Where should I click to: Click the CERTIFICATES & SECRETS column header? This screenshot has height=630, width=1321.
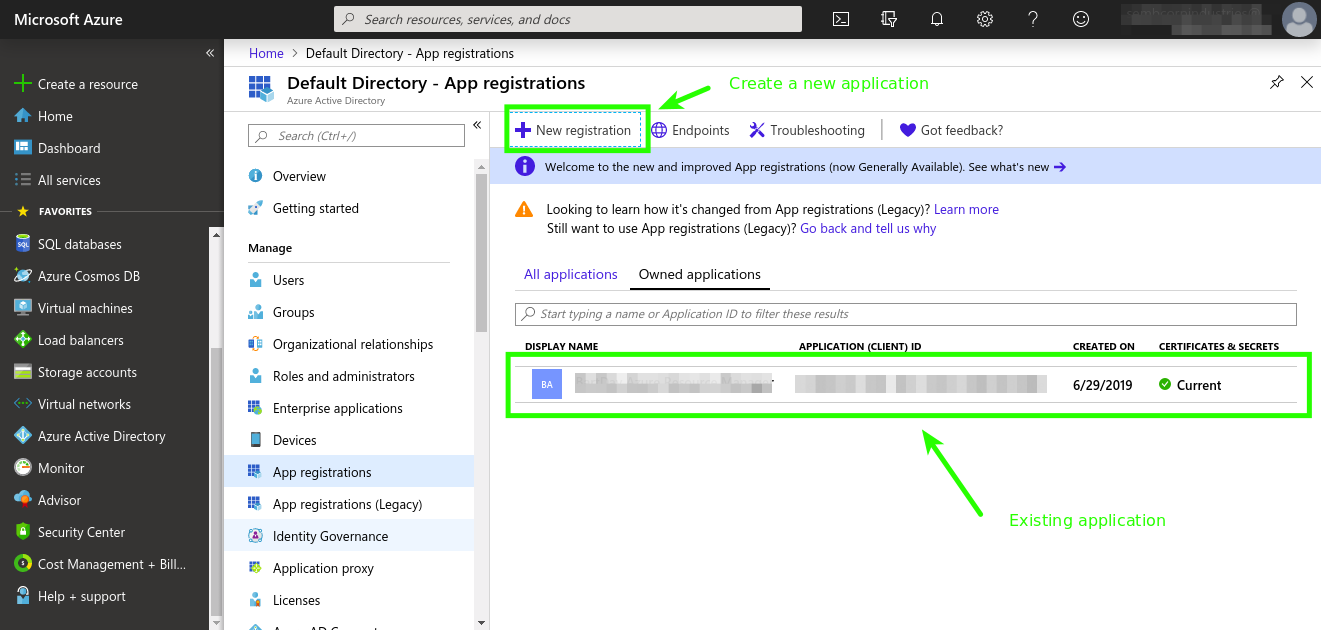[1219, 347]
